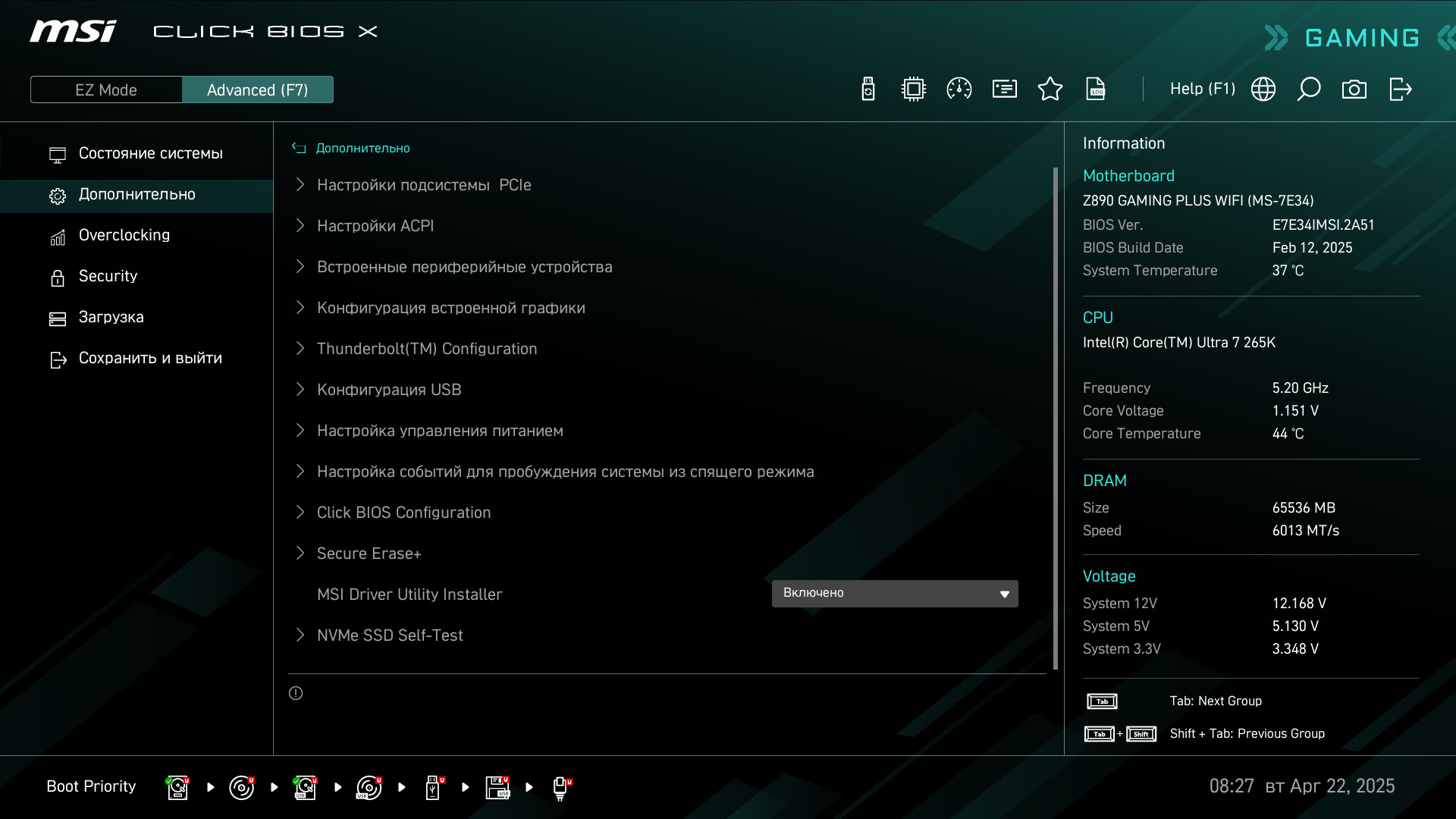Image resolution: width=1456 pixels, height=819 pixels.
Task: Click the Motherboard heading in Information panel
Action: pyautogui.click(x=1128, y=176)
